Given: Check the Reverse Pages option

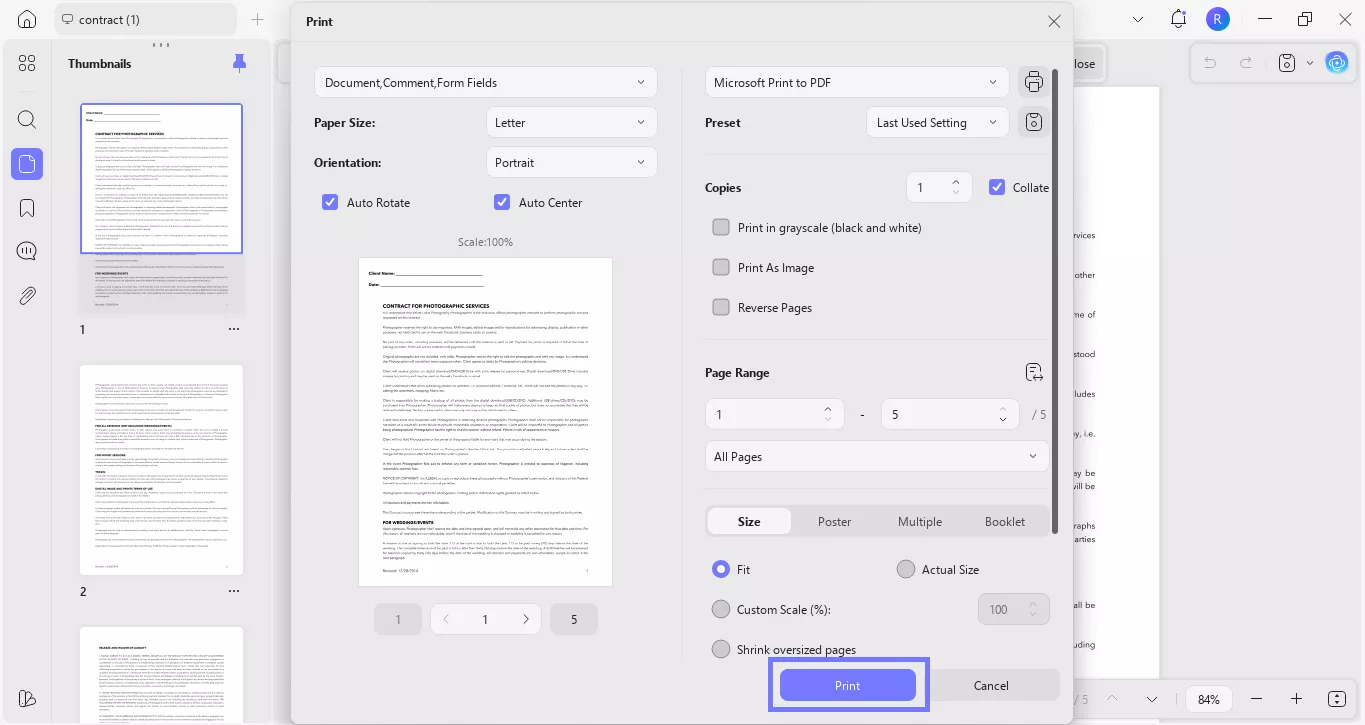Looking at the screenshot, I should (x=721, y=307).
